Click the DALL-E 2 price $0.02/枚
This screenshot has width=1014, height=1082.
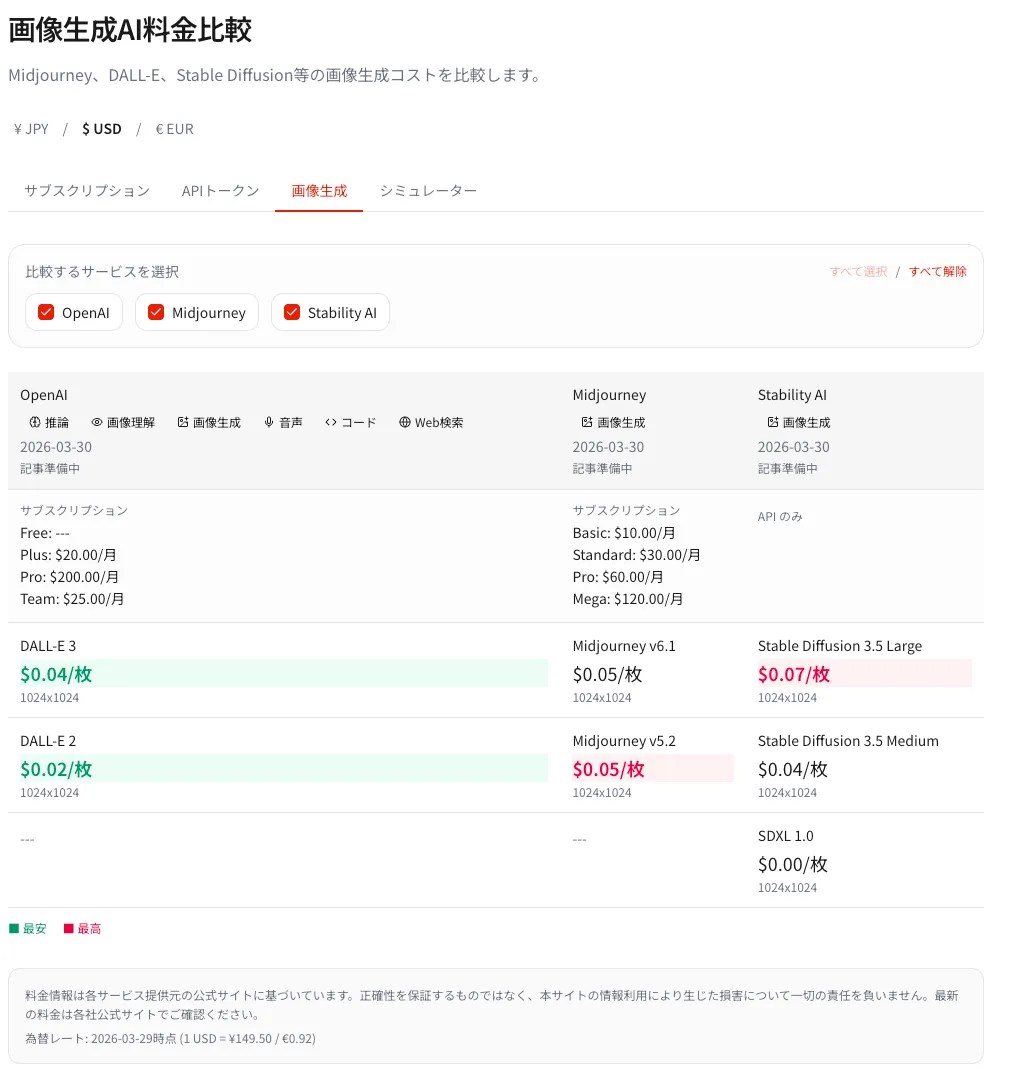click(x=56, y=769)
